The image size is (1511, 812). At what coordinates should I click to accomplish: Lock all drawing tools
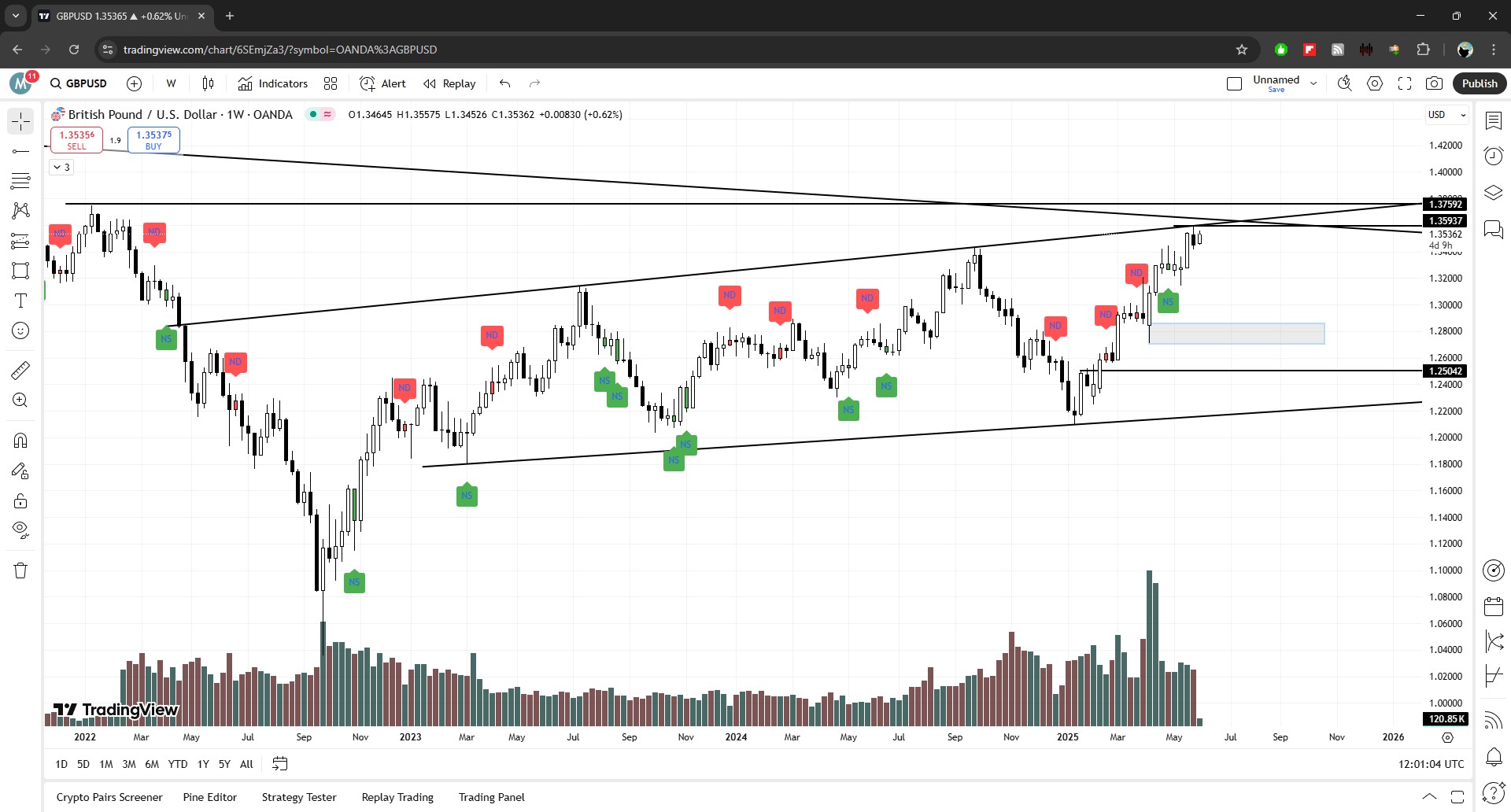pos(20,500)
